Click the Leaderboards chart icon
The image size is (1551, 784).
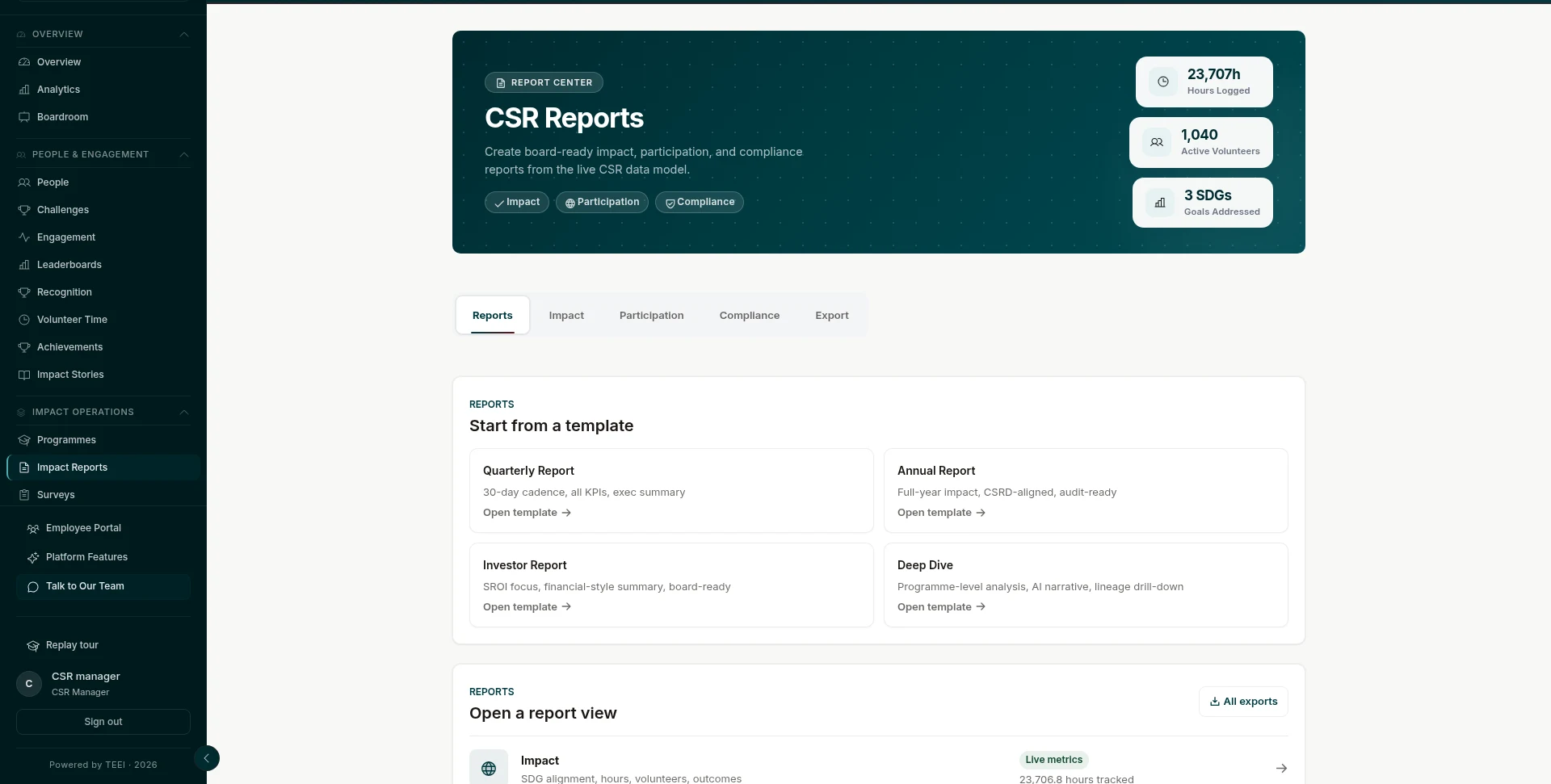pos(24,265)
